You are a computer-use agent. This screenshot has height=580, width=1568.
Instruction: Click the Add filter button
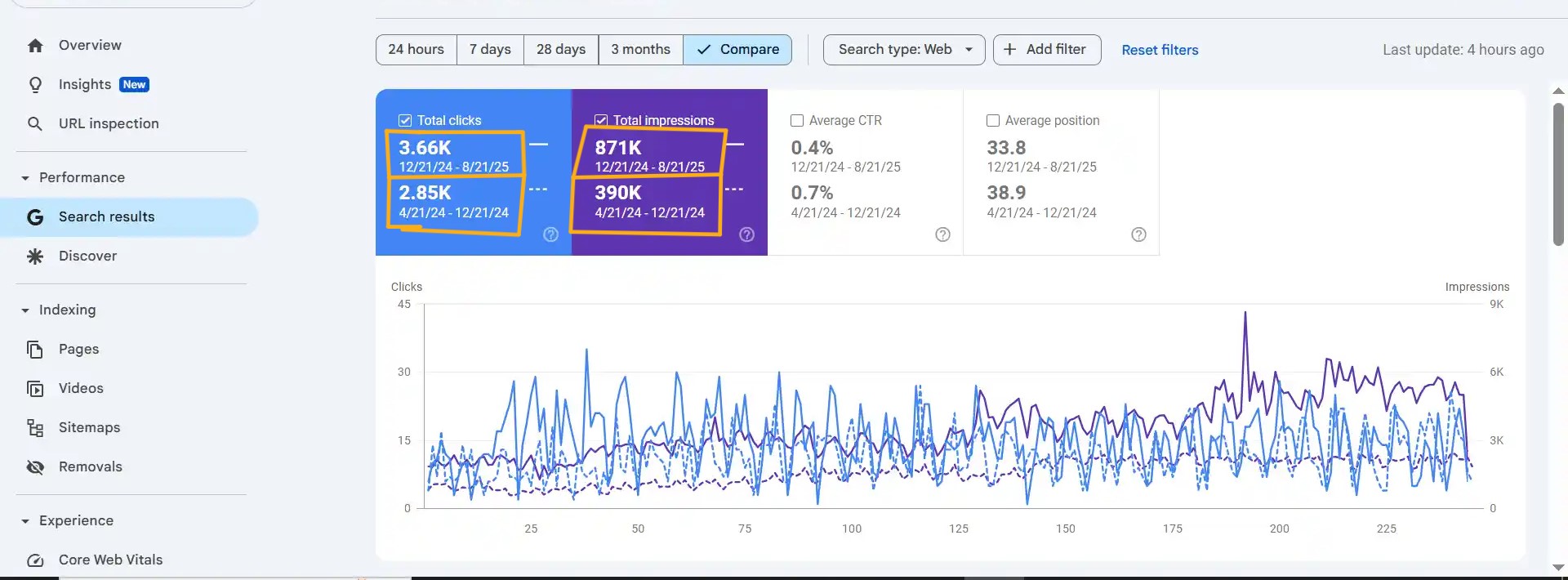coord(1046,50)
